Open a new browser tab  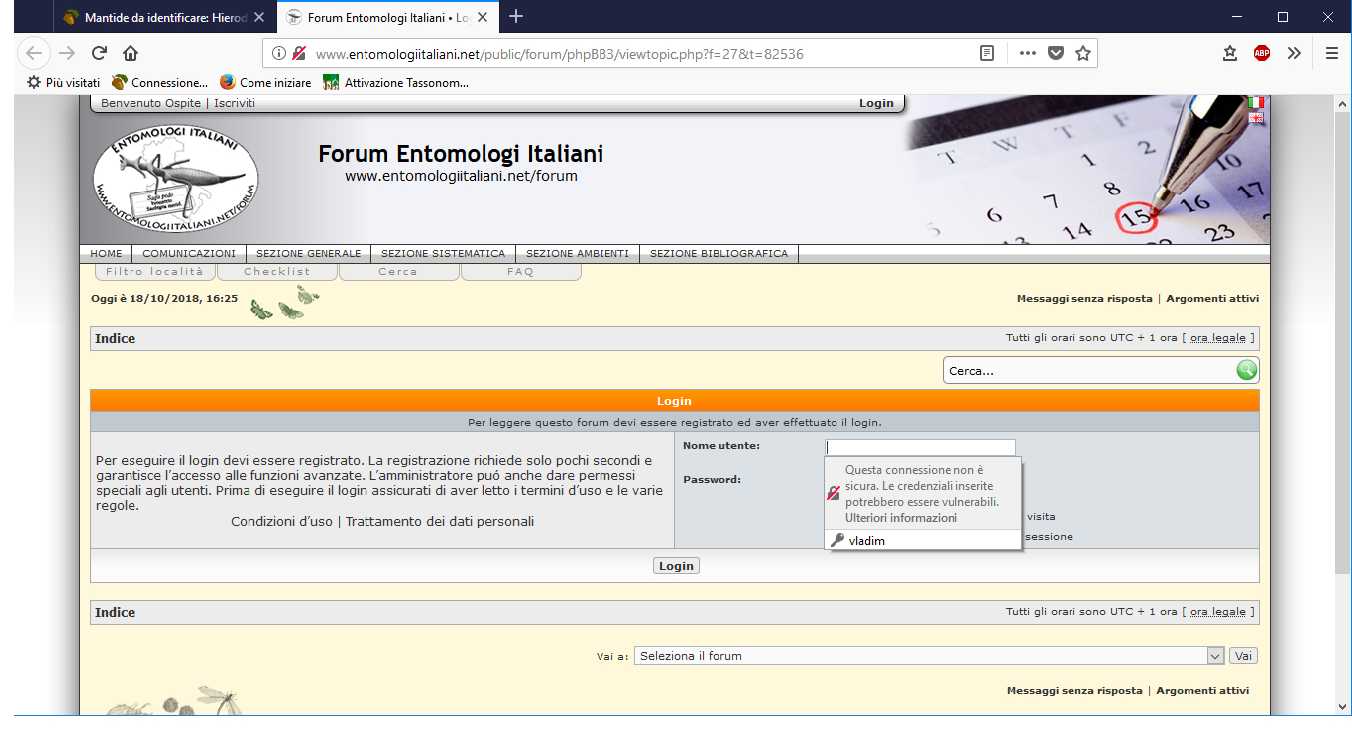point(516,16)
